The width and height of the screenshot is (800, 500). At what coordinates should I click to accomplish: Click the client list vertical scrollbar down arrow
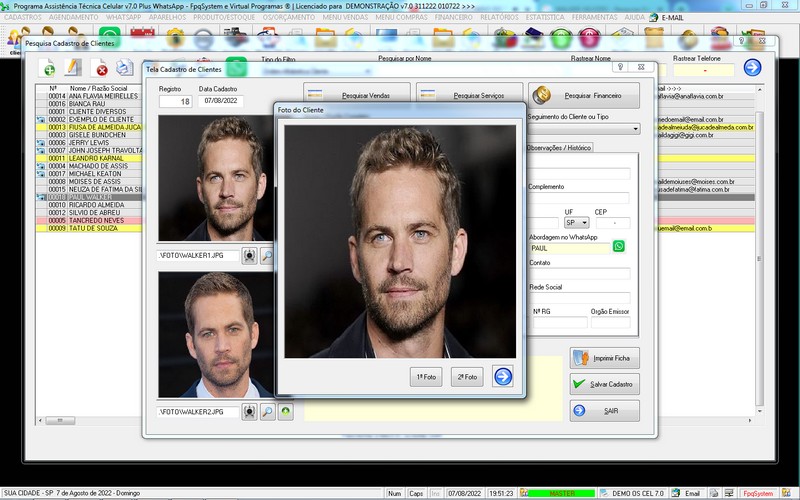point(759,411)
